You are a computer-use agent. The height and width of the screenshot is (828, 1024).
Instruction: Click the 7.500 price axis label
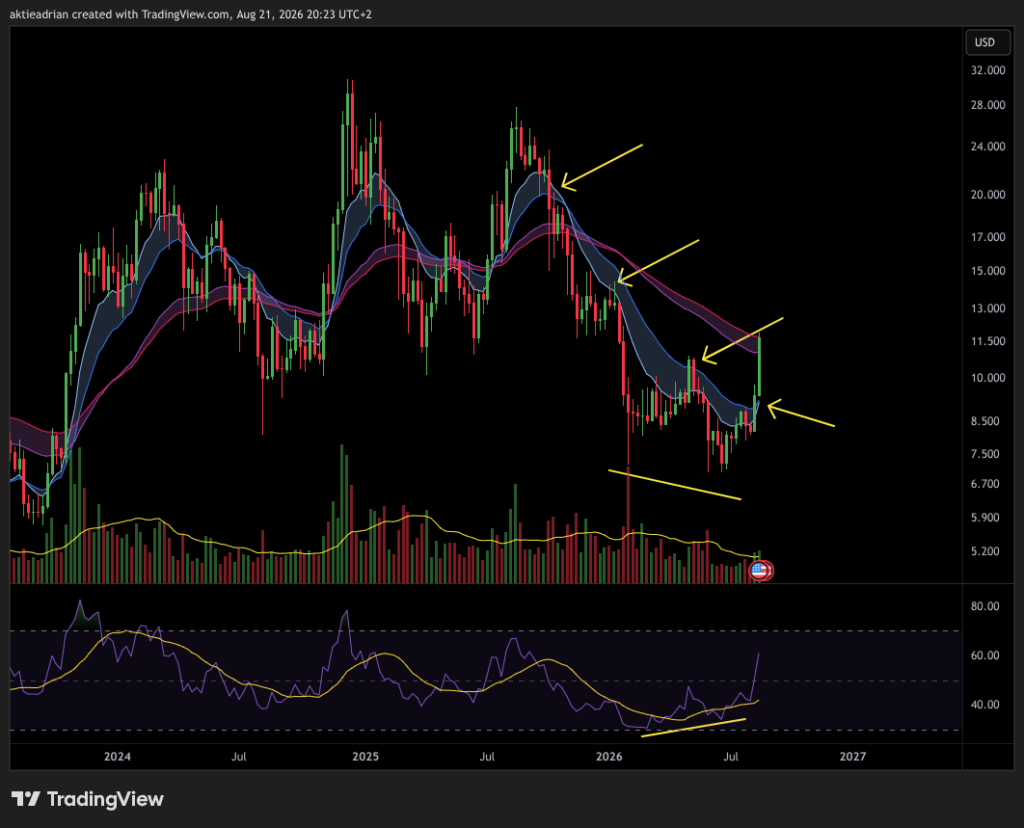[985, 454]
